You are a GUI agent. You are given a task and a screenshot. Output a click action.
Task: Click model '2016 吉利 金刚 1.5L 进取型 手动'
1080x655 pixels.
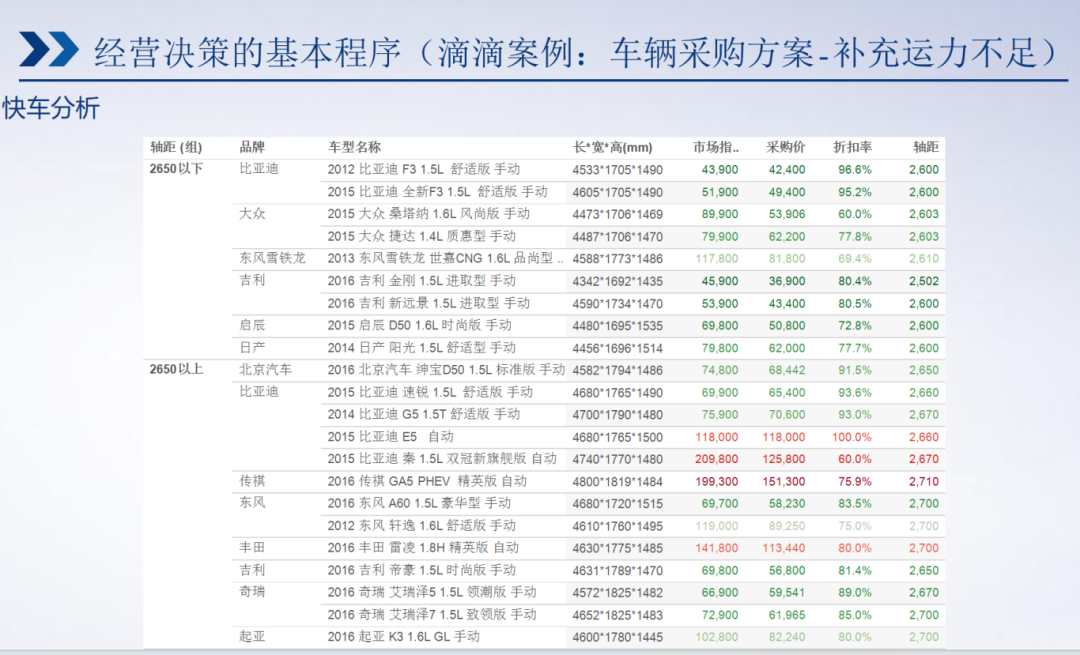(422, 281)
